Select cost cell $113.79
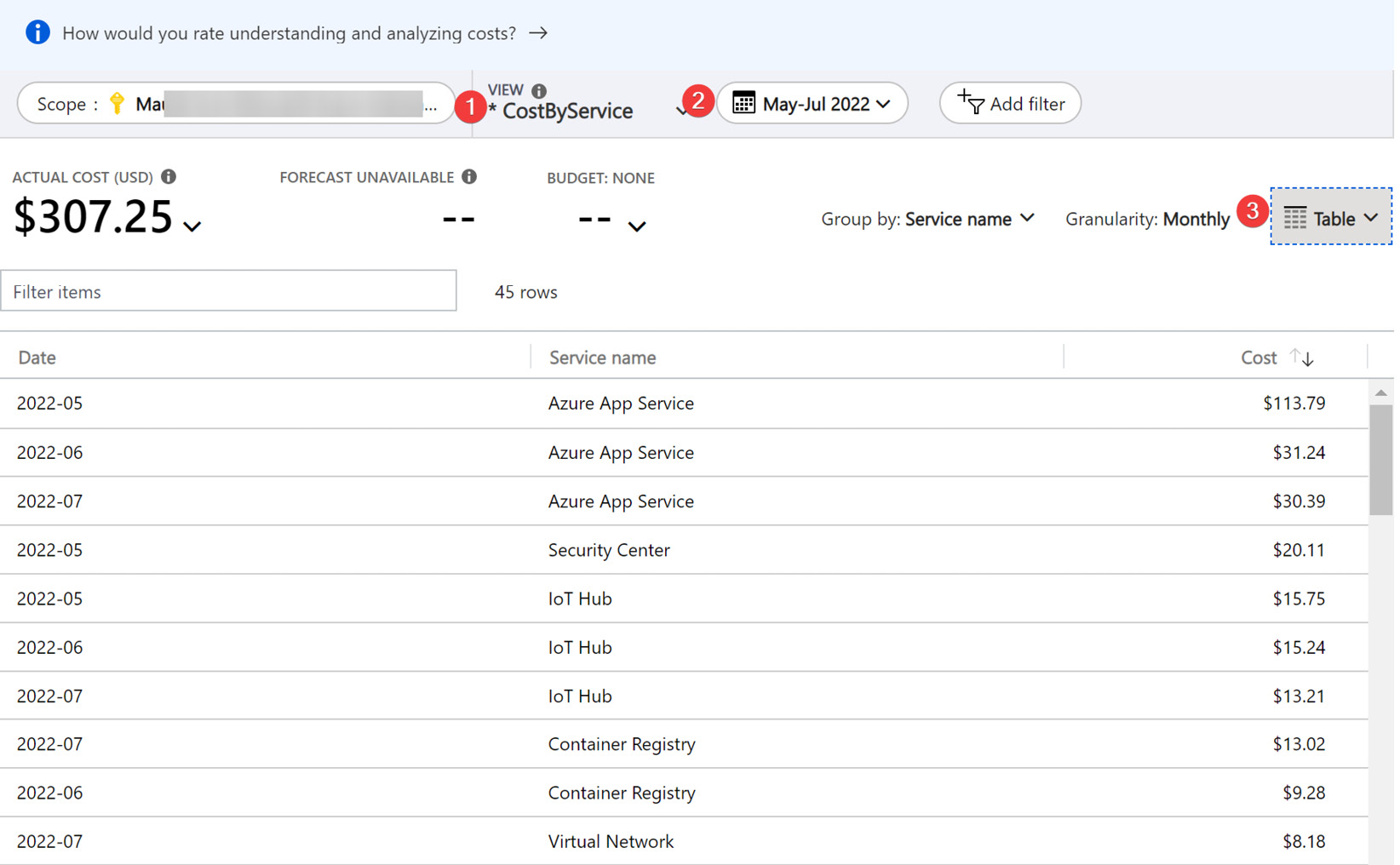 click(x=1294, y=404)
